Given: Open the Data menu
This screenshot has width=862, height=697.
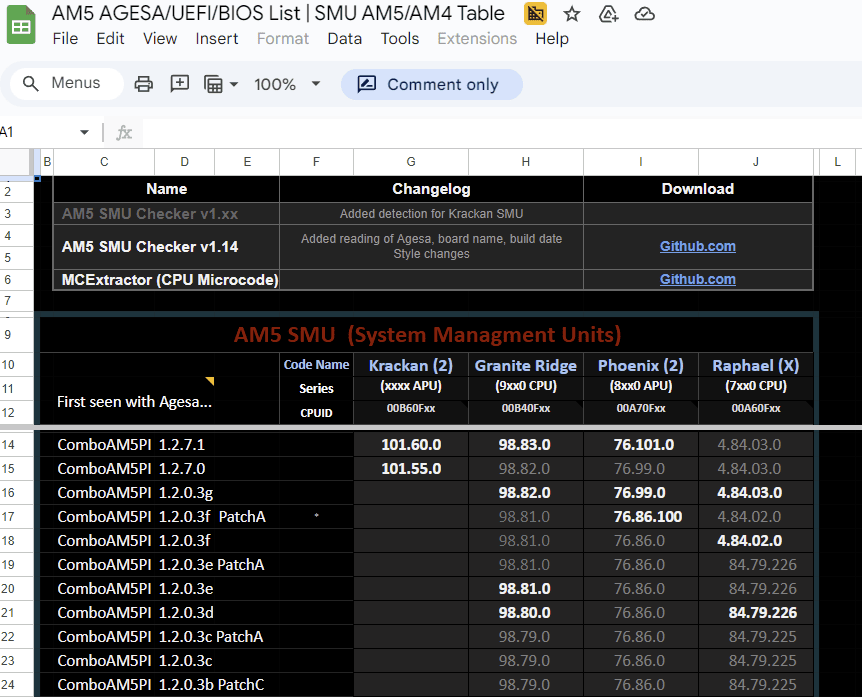Looking at the screenshot, I should 345,38.
